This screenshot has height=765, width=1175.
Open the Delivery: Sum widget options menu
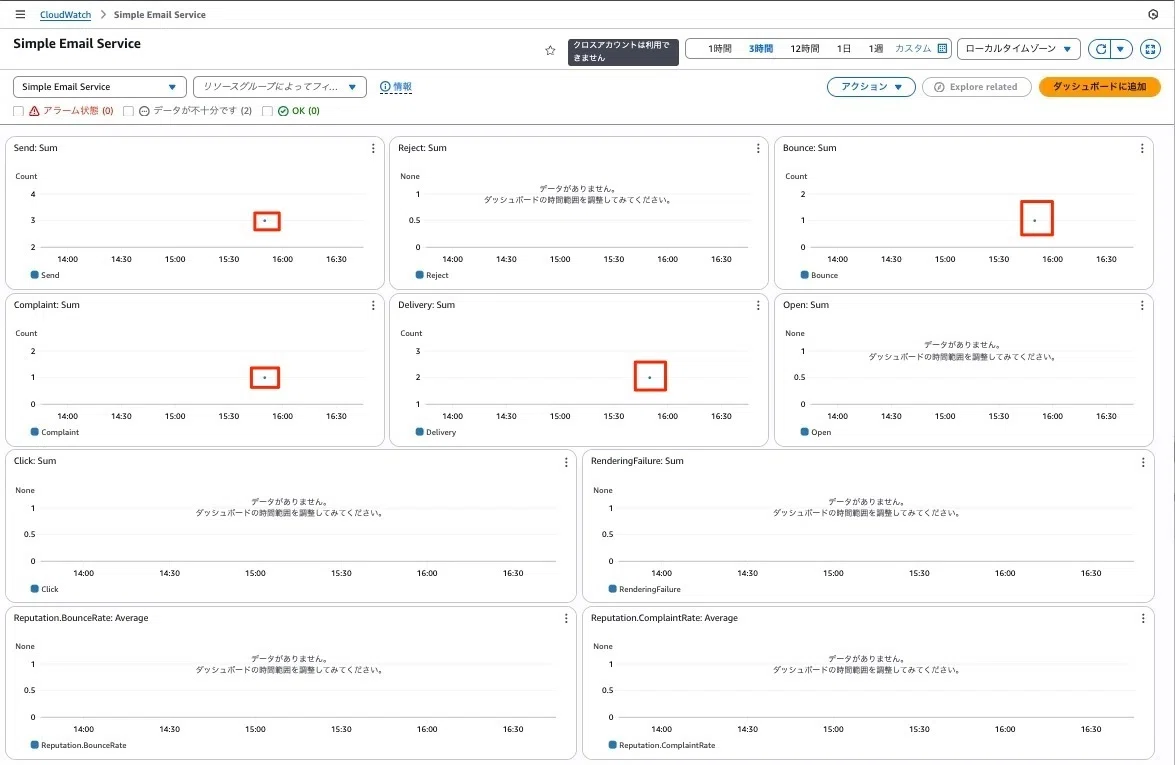758,306
